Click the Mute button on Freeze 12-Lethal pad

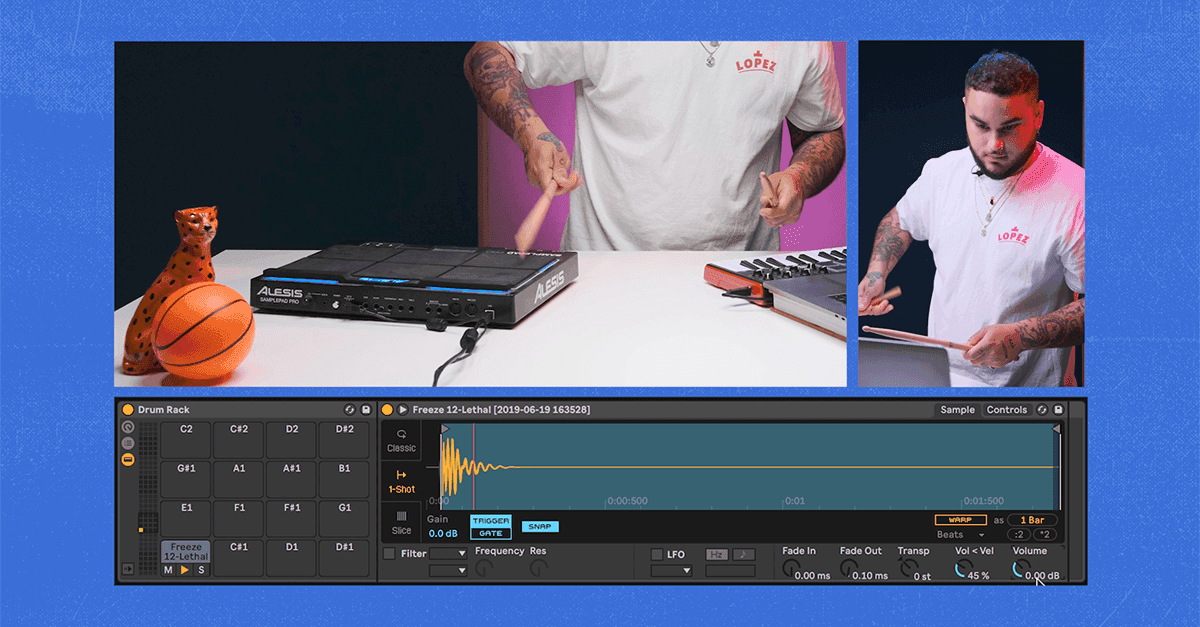[x=168, y=570]
